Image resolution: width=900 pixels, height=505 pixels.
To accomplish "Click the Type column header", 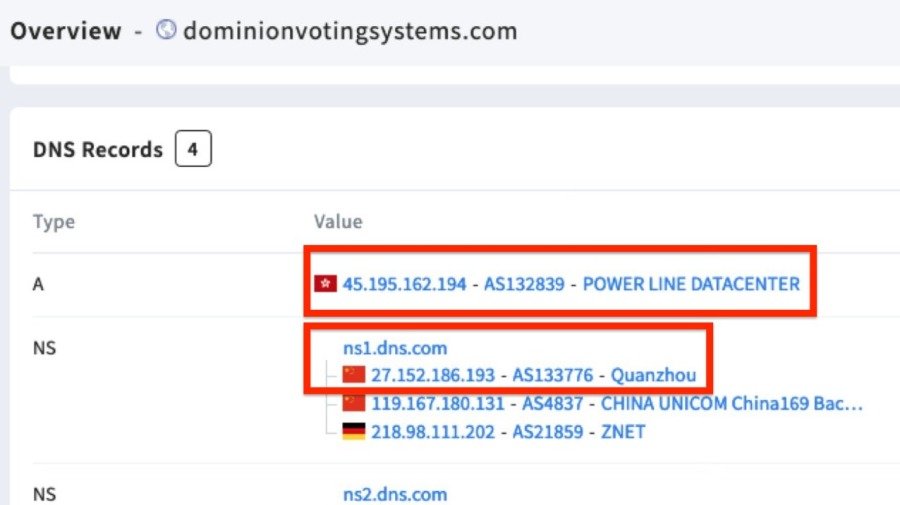I will (53, 222).
